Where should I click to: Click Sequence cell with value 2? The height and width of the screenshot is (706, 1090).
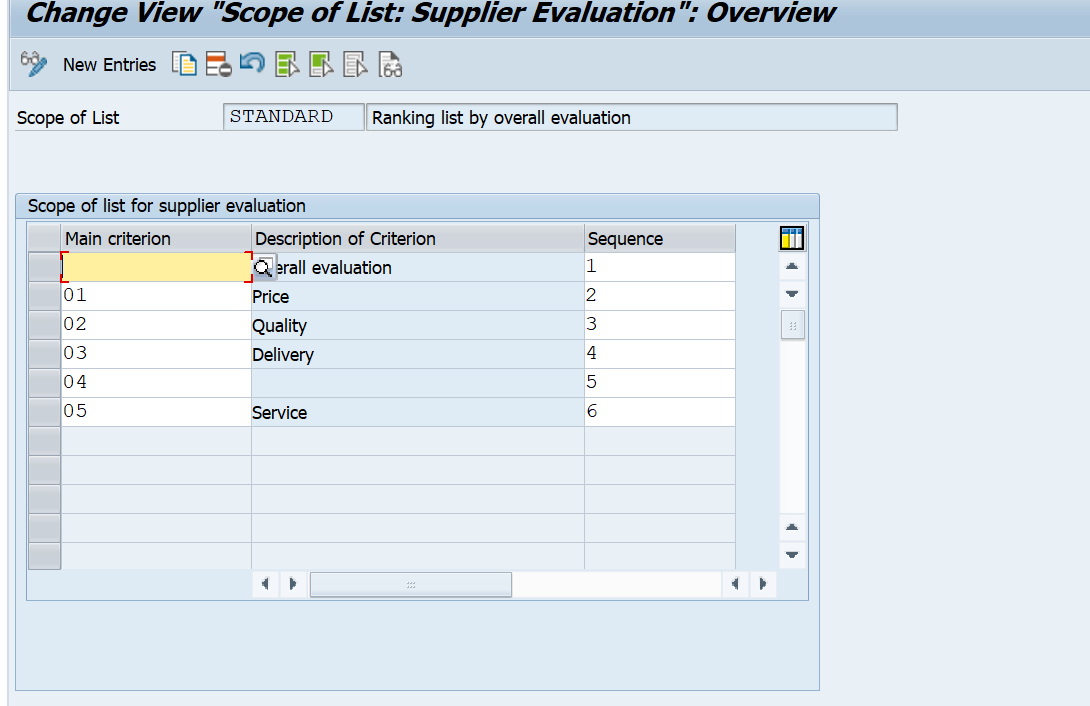coord(660,296)
